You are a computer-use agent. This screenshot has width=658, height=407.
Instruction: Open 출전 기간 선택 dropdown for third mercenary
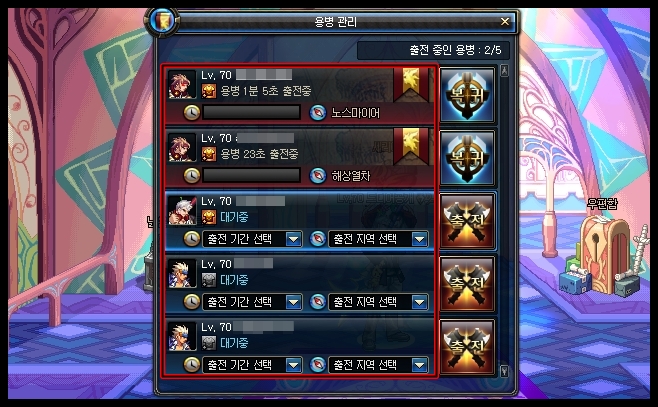[x=252, y=239]
